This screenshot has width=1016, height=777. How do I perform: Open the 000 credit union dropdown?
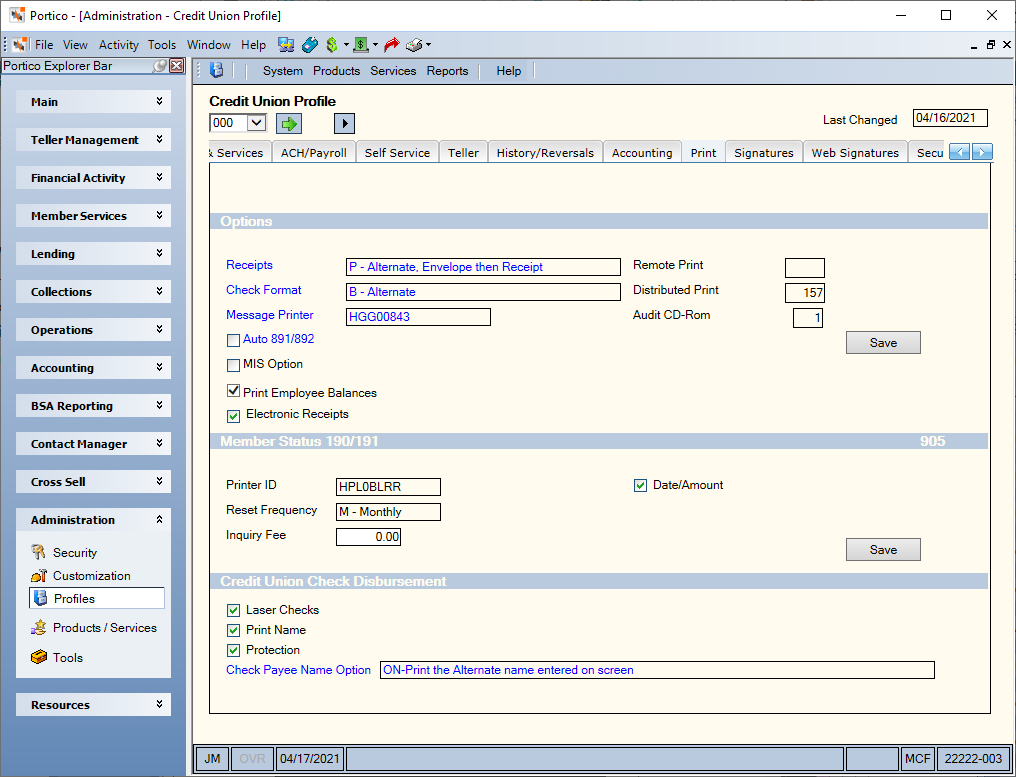(257, 122)
